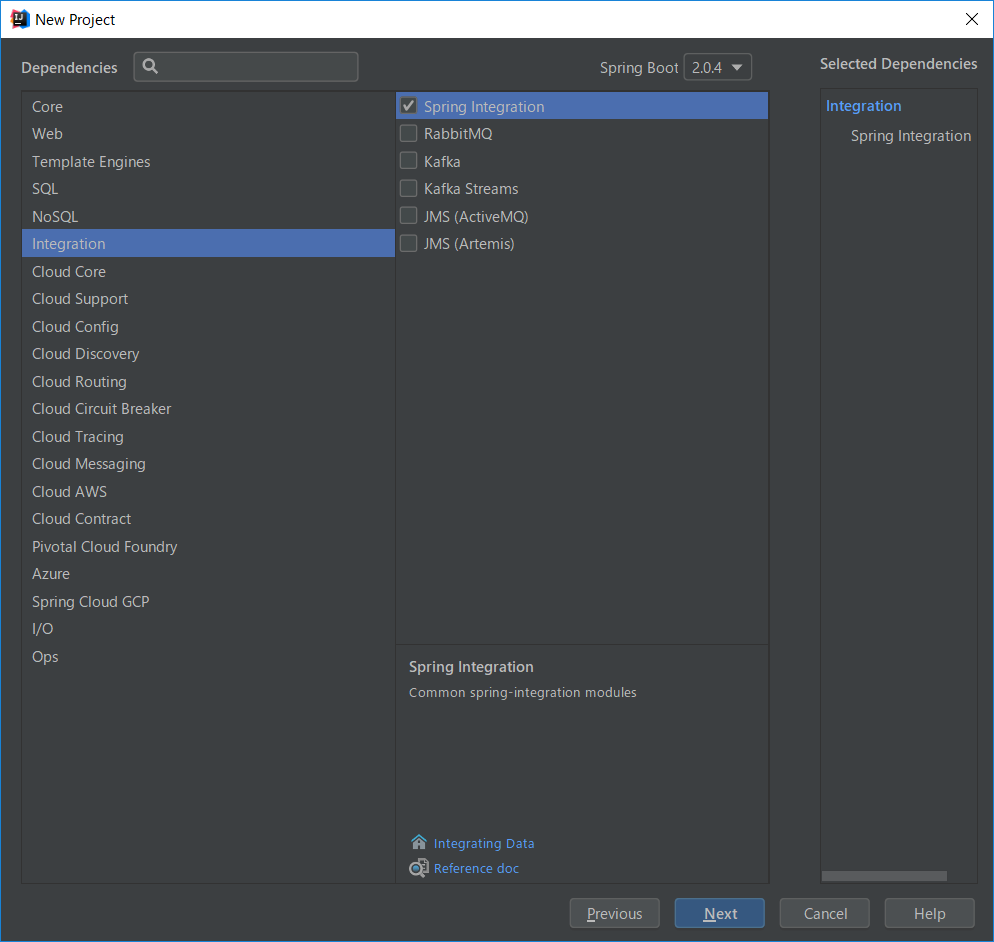Select Pivotal Cloud Foundry category
Screen dimensions: 994x942
click(x=209, y=546)
